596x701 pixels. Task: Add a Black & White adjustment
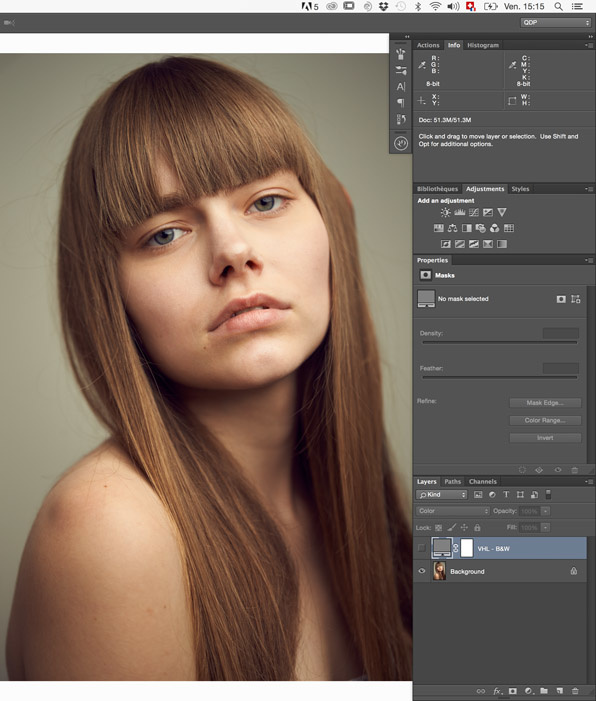[466, 228]
